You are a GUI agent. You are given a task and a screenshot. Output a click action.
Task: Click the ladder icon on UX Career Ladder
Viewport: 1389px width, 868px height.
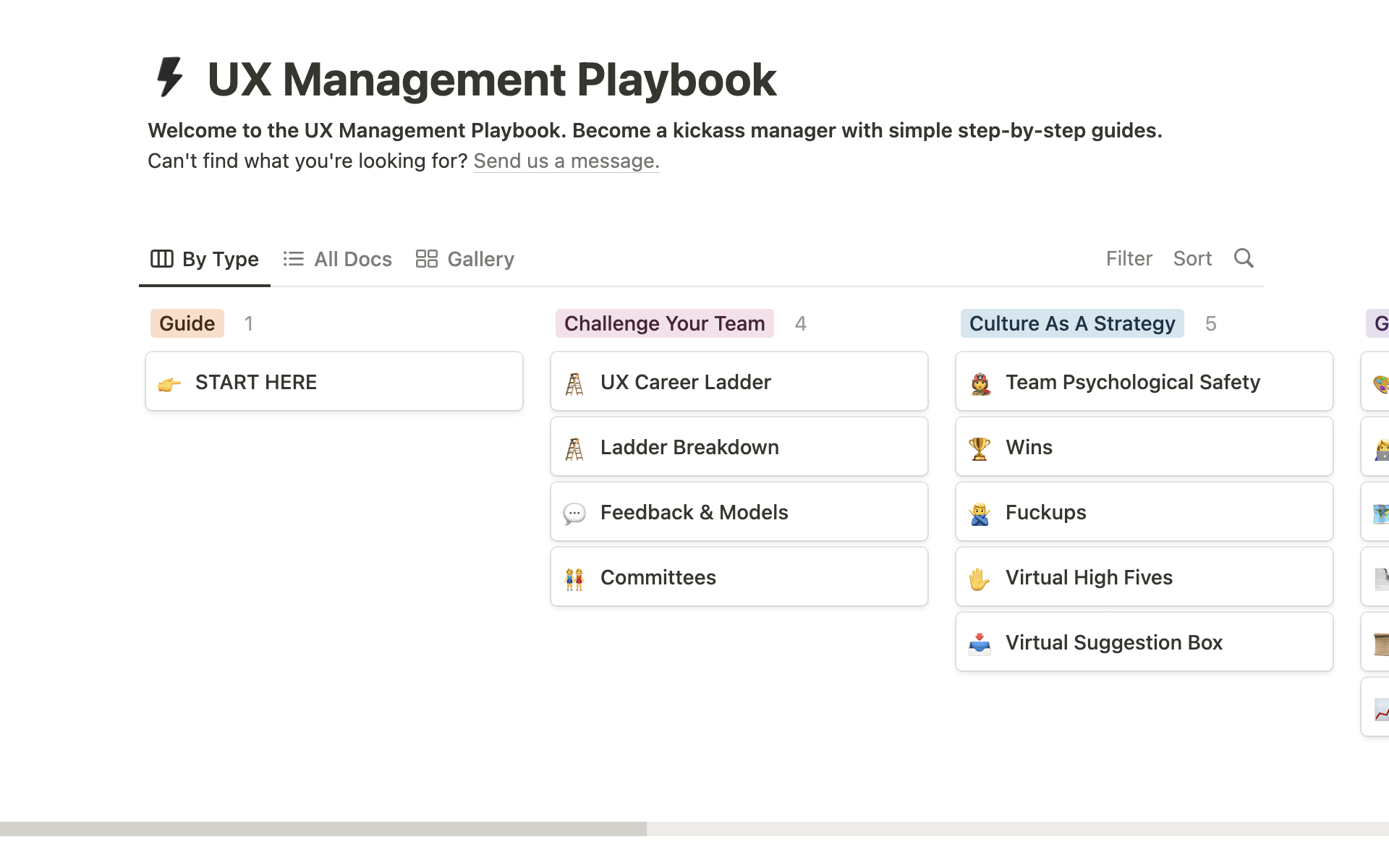pos(574,383)
